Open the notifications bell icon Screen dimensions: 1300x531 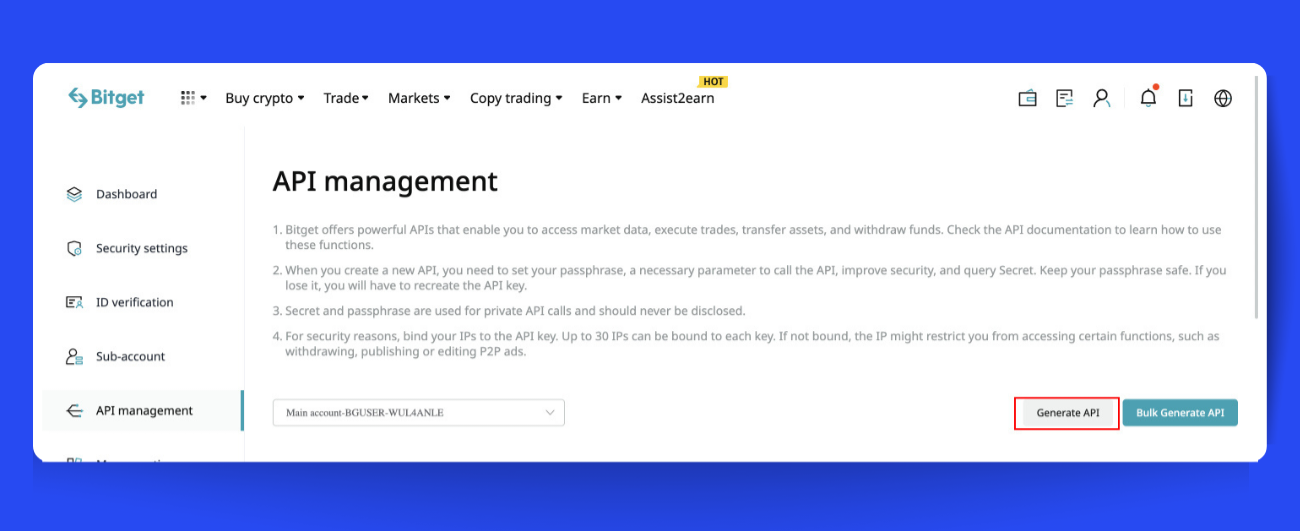[x=1148, y=97]
